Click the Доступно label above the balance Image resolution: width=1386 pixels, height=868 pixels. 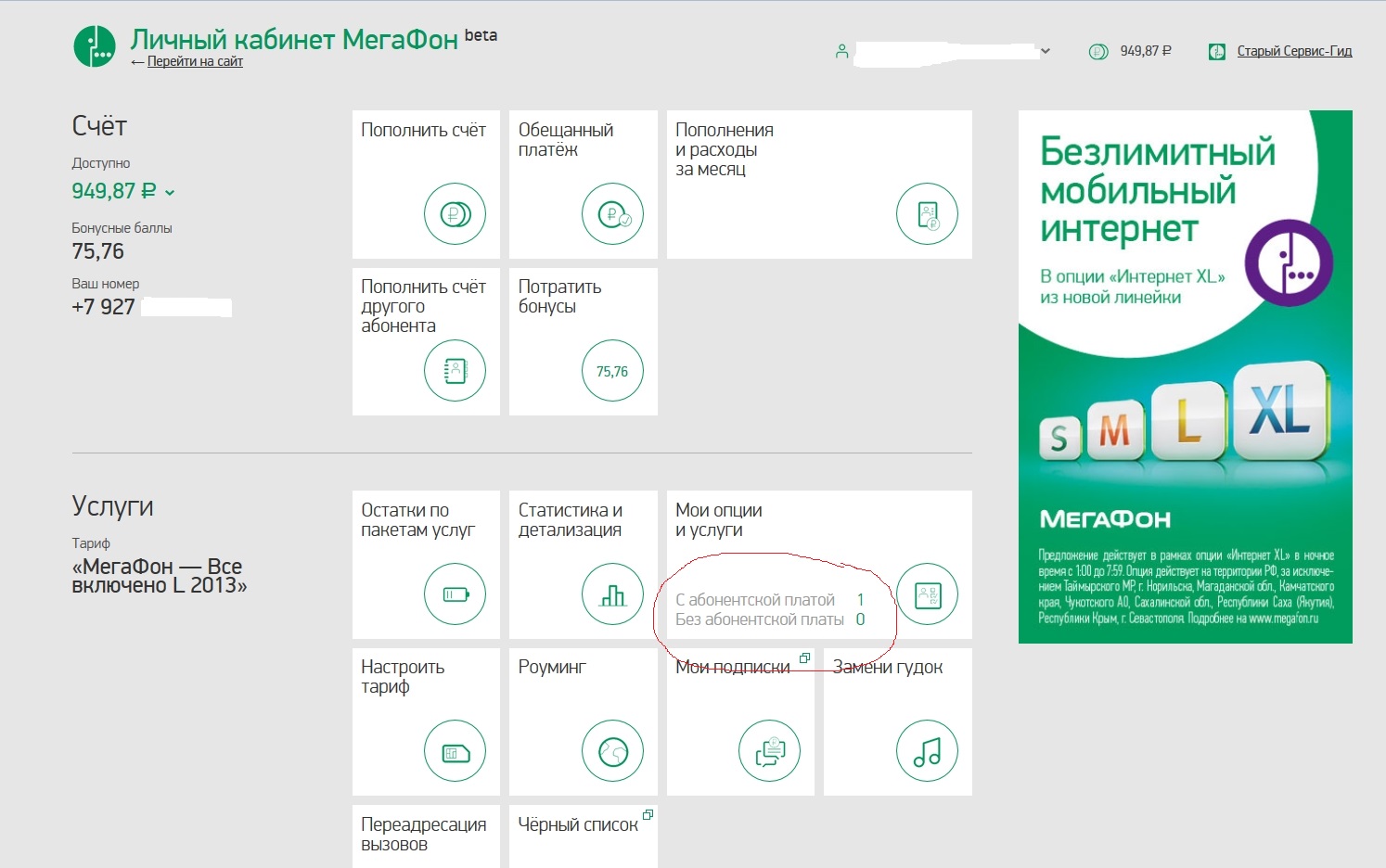(101, 163)
